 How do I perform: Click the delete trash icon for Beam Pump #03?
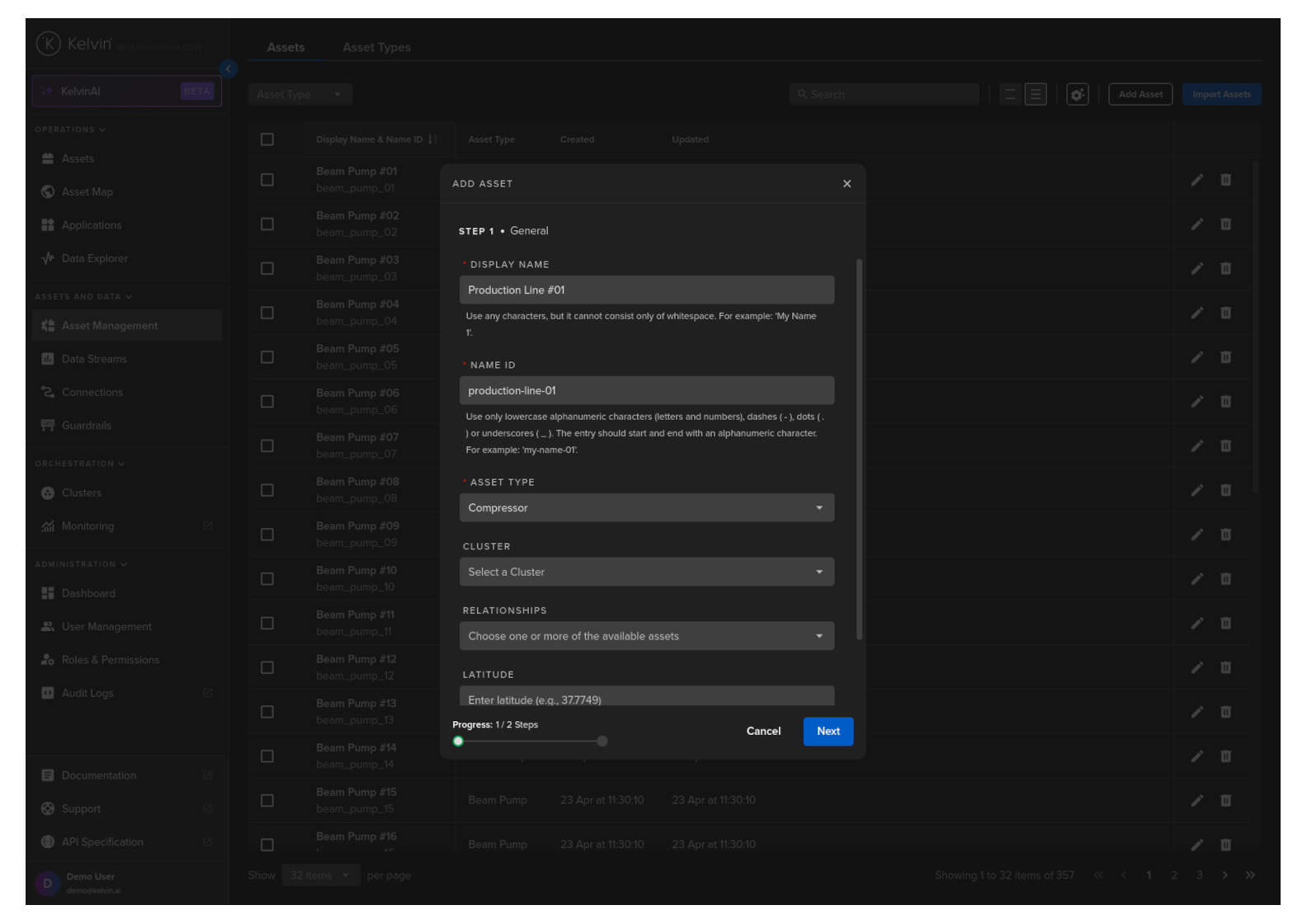1225,268
